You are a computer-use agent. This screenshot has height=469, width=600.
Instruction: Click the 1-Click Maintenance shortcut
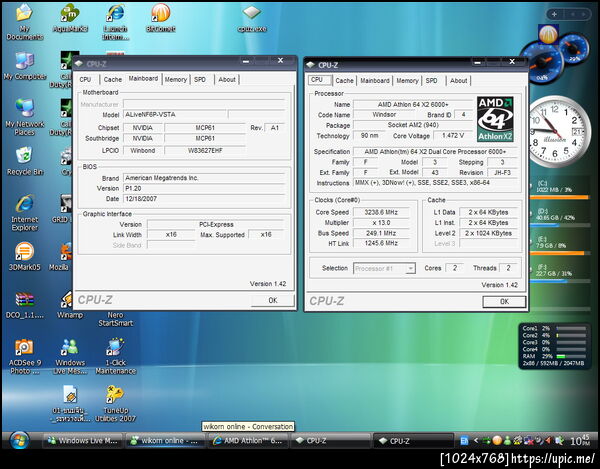tap(116, 357)
